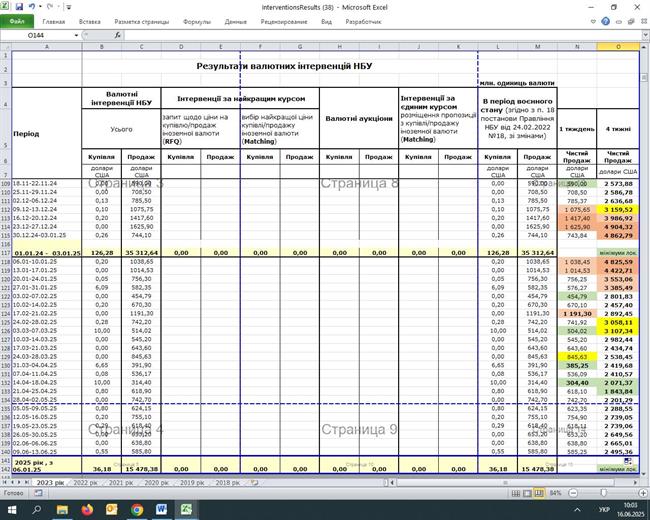Open the Файл tab
The width and height of the screenshot is (650, 520).
point(17,22)
